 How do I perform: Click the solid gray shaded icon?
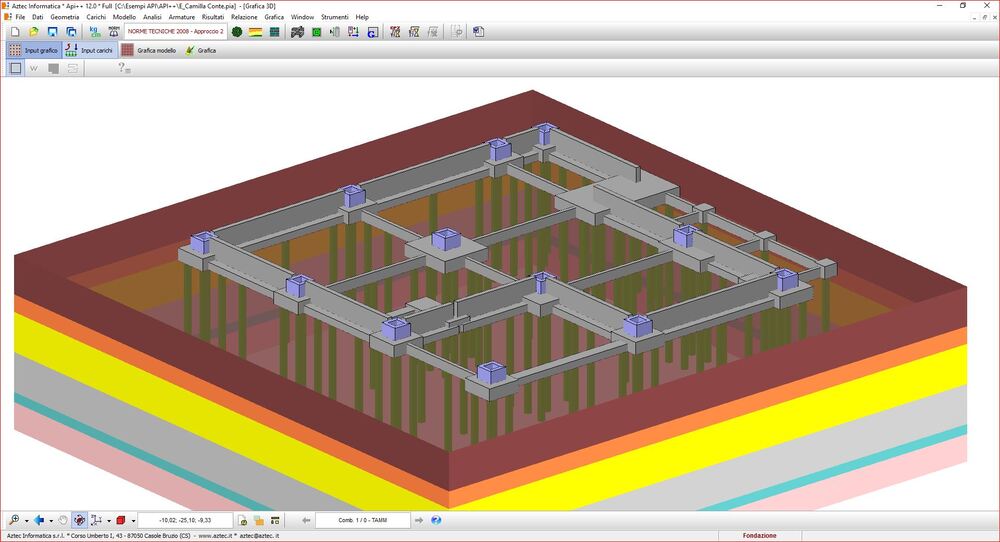point(54,68)
